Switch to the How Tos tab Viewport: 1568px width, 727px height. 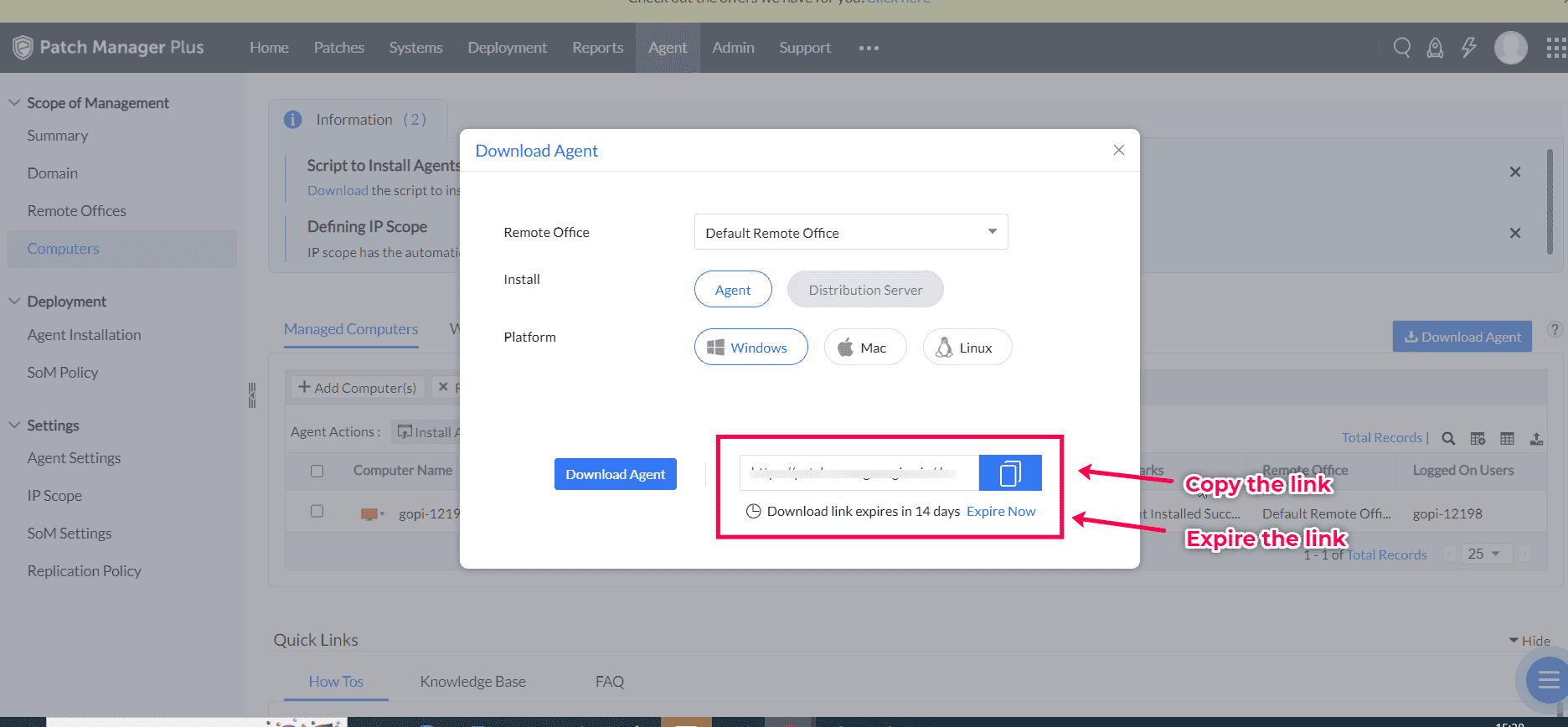click(x=336, y=682)
